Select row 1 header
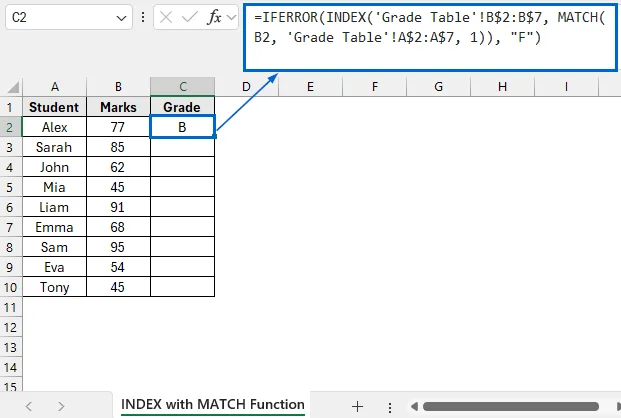Screen dimensions: 621x418 pyautogui.click(x=10, y=107)
